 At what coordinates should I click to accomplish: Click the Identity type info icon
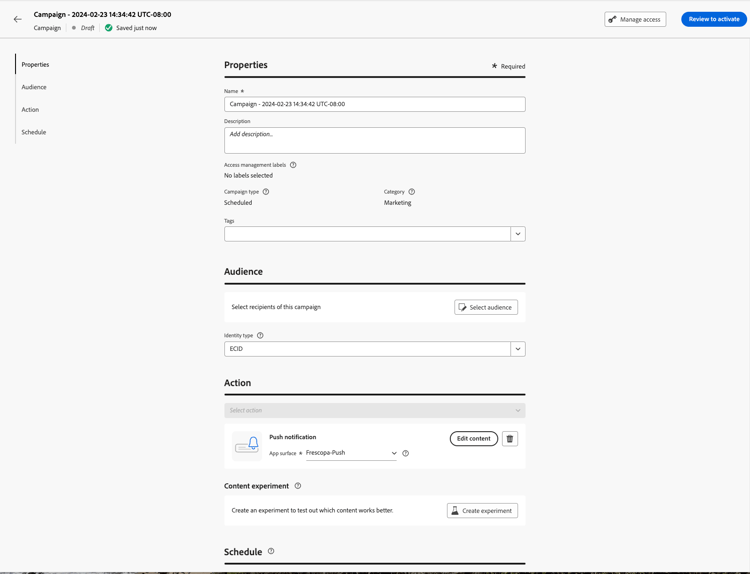pos(260,335)
